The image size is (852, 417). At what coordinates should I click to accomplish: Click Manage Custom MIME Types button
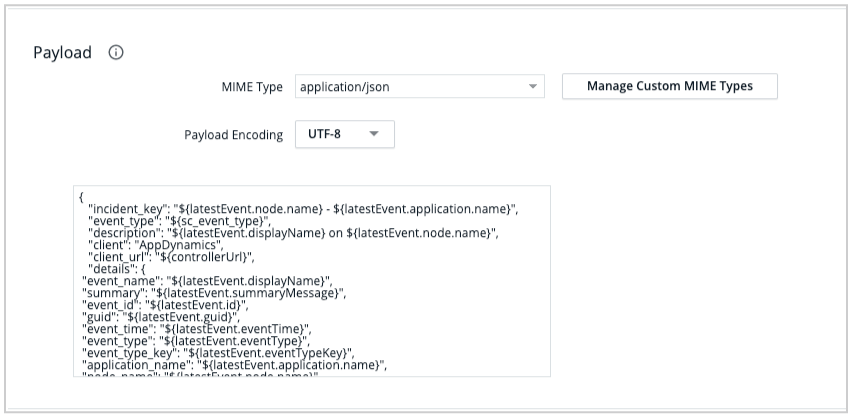[669, 86]
